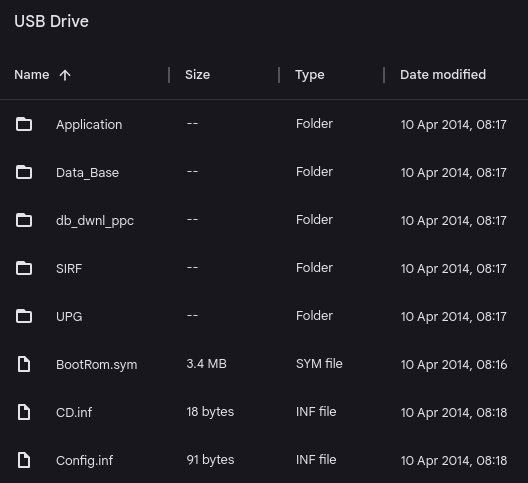The width and height of the screenshot is (528, 483).
Task: Sort files by Name column
Action: (32, 74)
